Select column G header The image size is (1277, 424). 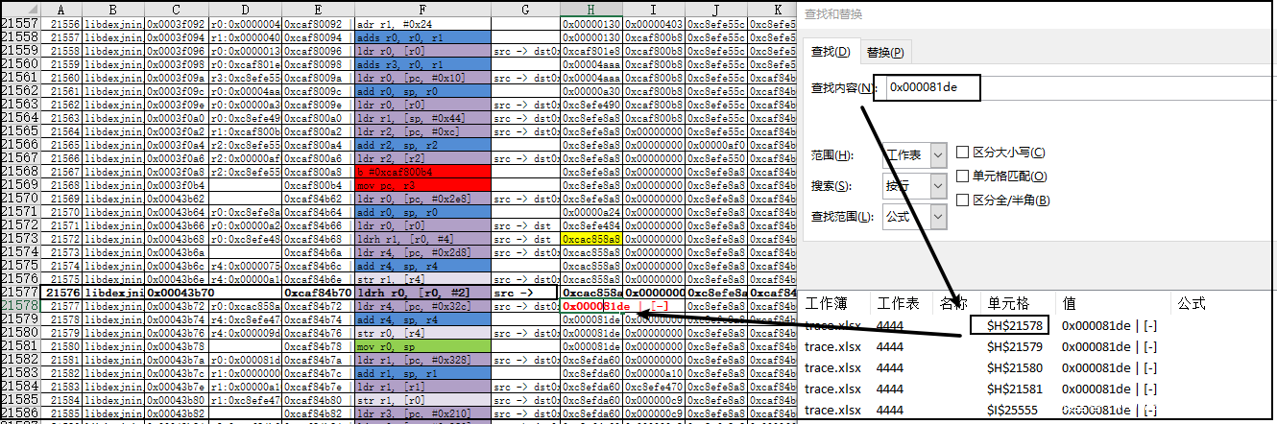click(x=525, y=9)
